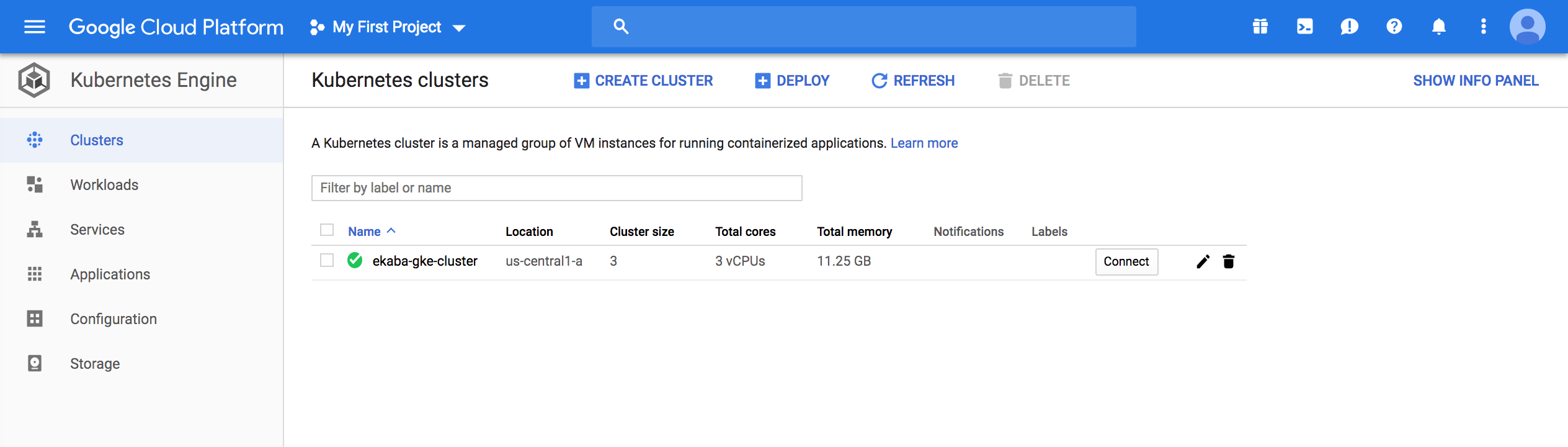Image resolution: width=1568 pixels, height=447 pixels.
Task: Click the us-central1-a location cell
Action: coord(544,261)
